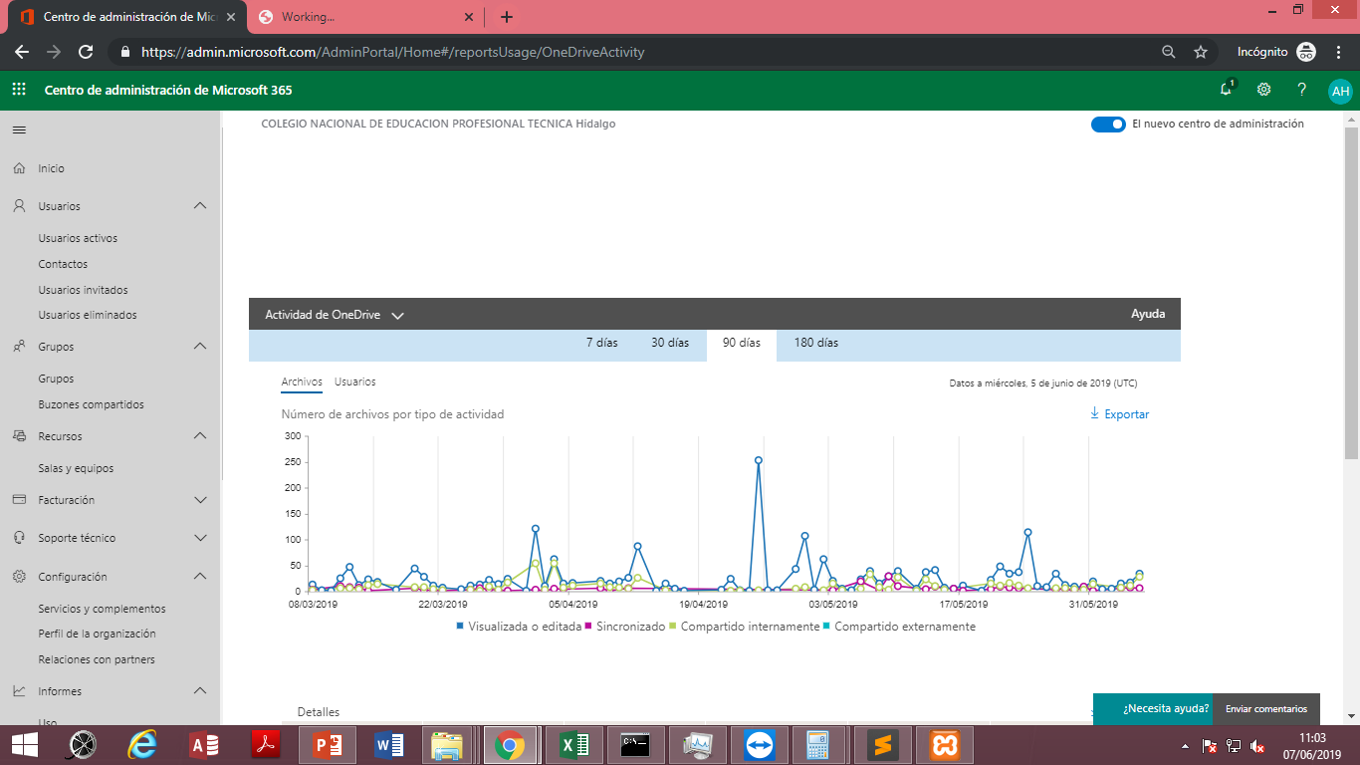This screenshot has height=765, width=1360.
Task: Open Internet Explorer from the taskbar
Action: [x=143, y=745]
